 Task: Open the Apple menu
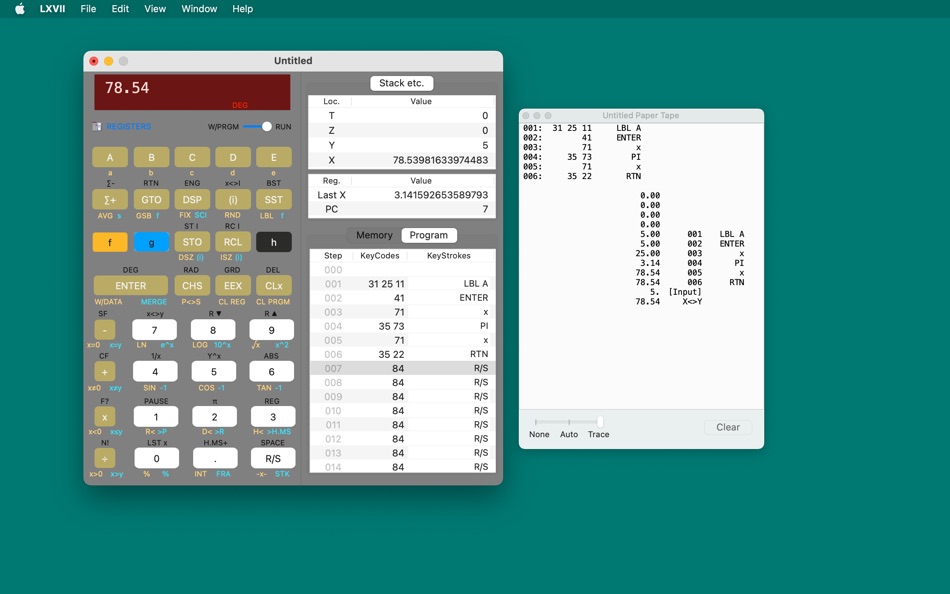pyautogui.click(x=19, y=8)
